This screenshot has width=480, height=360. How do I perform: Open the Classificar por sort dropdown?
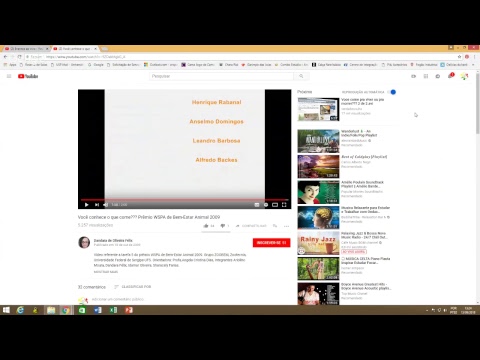pyautogui.click(x=132, y=287)
